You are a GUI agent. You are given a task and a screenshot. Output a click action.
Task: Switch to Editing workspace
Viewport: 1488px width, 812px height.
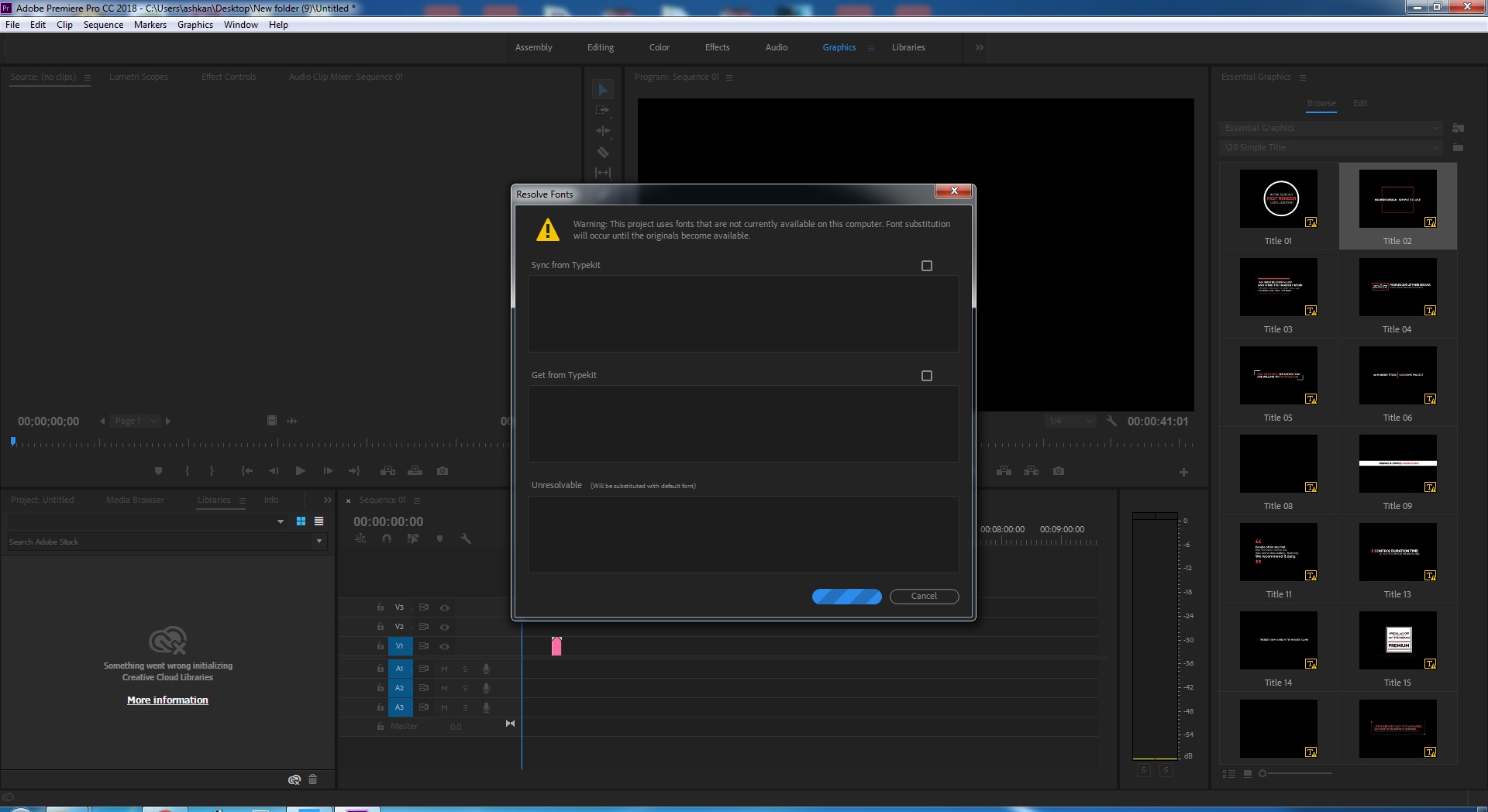pos(601,47)
